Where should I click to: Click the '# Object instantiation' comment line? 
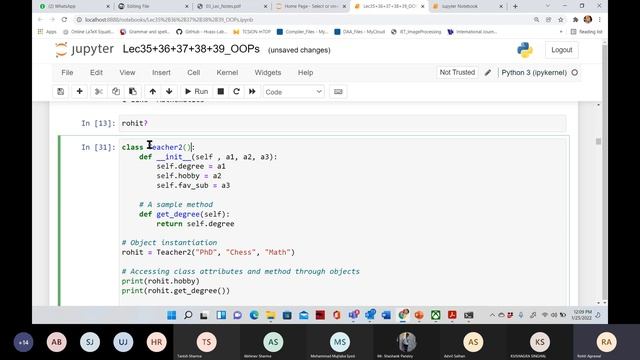(169, 243)
